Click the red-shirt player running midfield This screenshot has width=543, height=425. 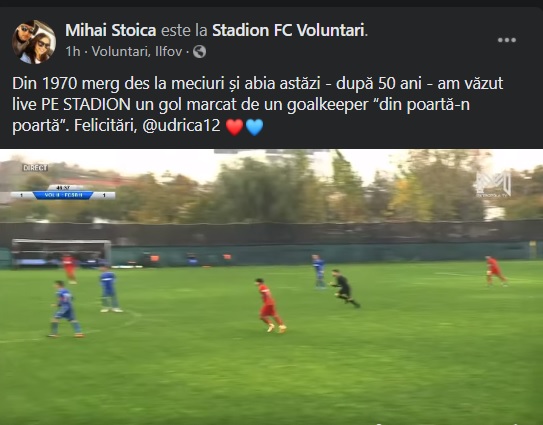coord(270,305)
